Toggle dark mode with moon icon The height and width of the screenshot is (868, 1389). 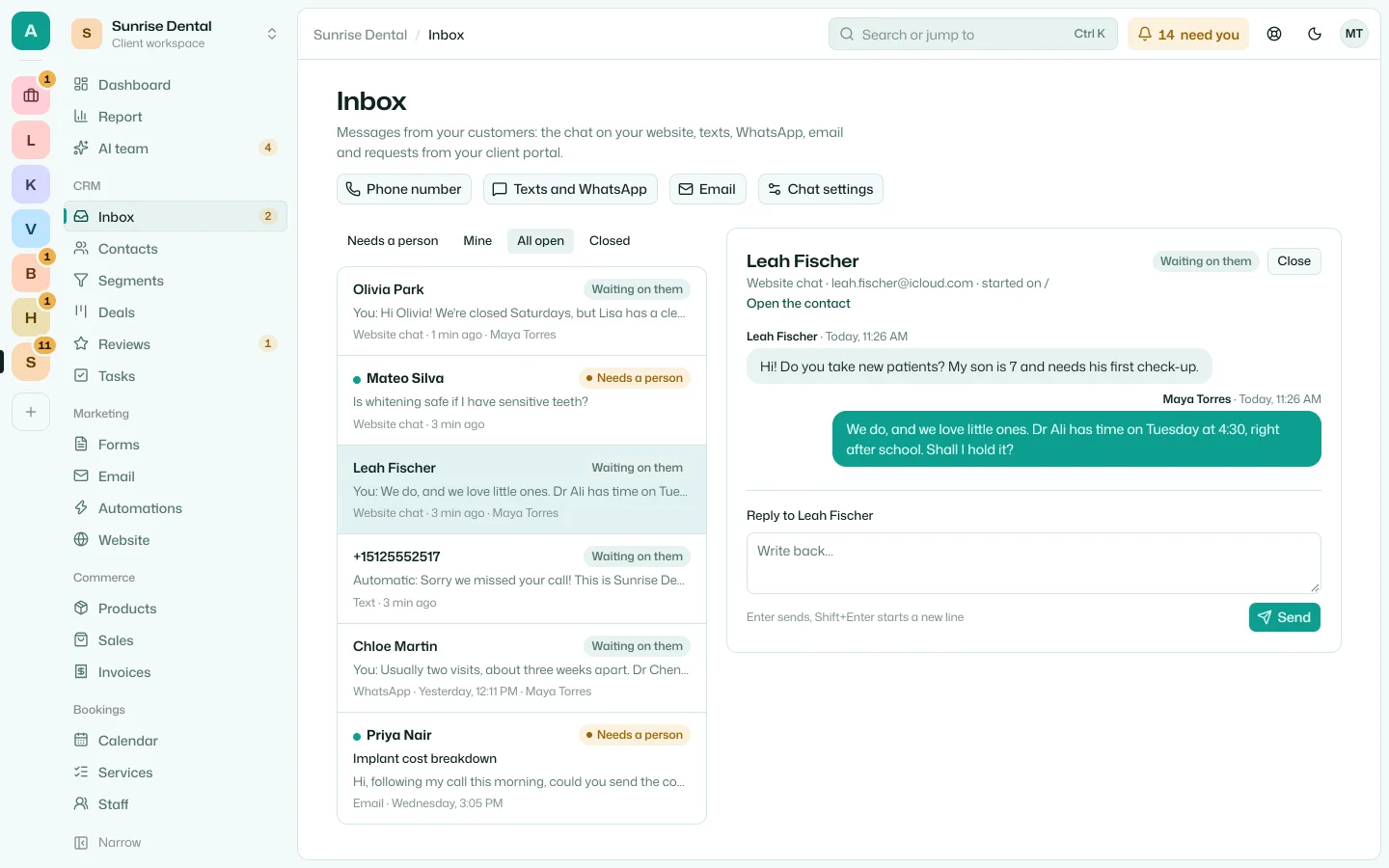click(x=1315, y=34)
